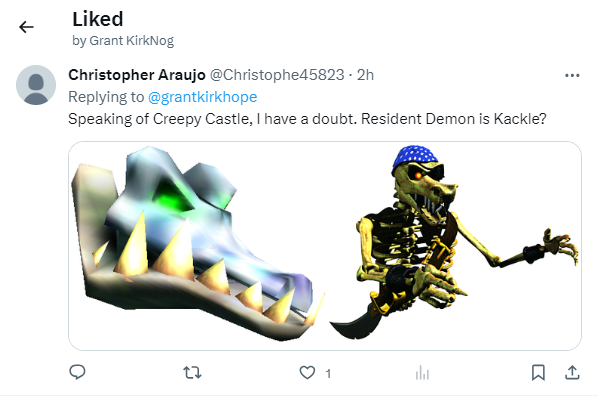The image size is (598, 396).
Task: Click the Christopher Araujo display name
Action: pyautogui.click(x=137, y=75)
